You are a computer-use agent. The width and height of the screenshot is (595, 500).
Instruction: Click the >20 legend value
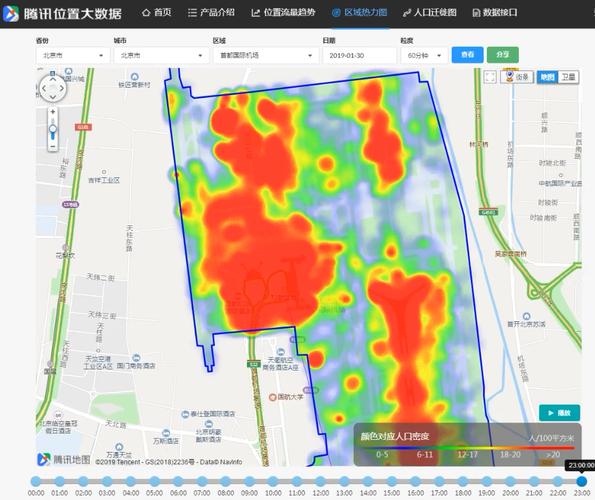pos(553,454)
